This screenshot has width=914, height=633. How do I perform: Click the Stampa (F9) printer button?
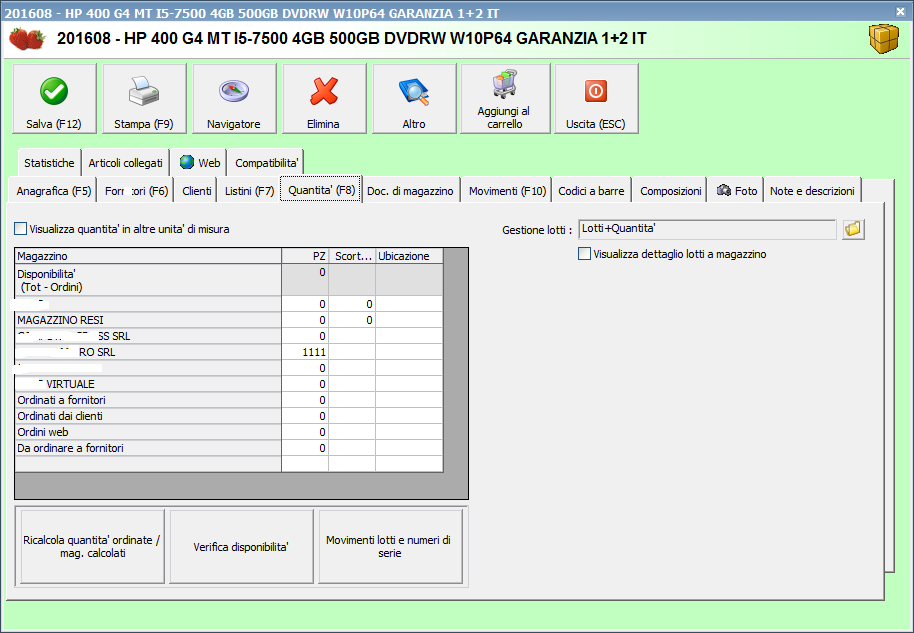tap(144, 99)
